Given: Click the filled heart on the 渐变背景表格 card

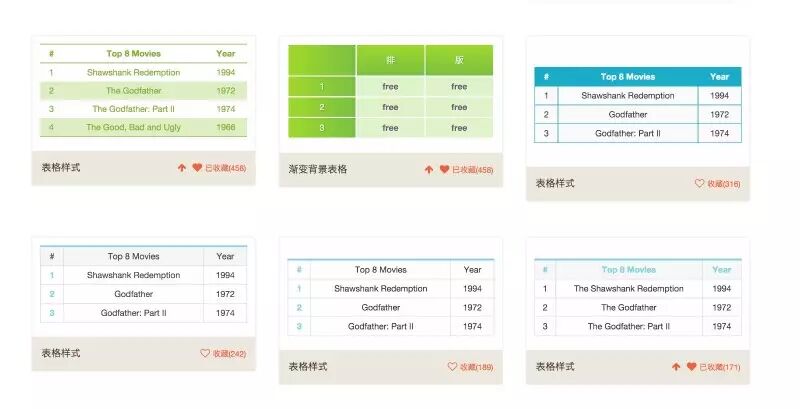Looking at the screenshot, I should pyautogui.click(x=444, y=170).
